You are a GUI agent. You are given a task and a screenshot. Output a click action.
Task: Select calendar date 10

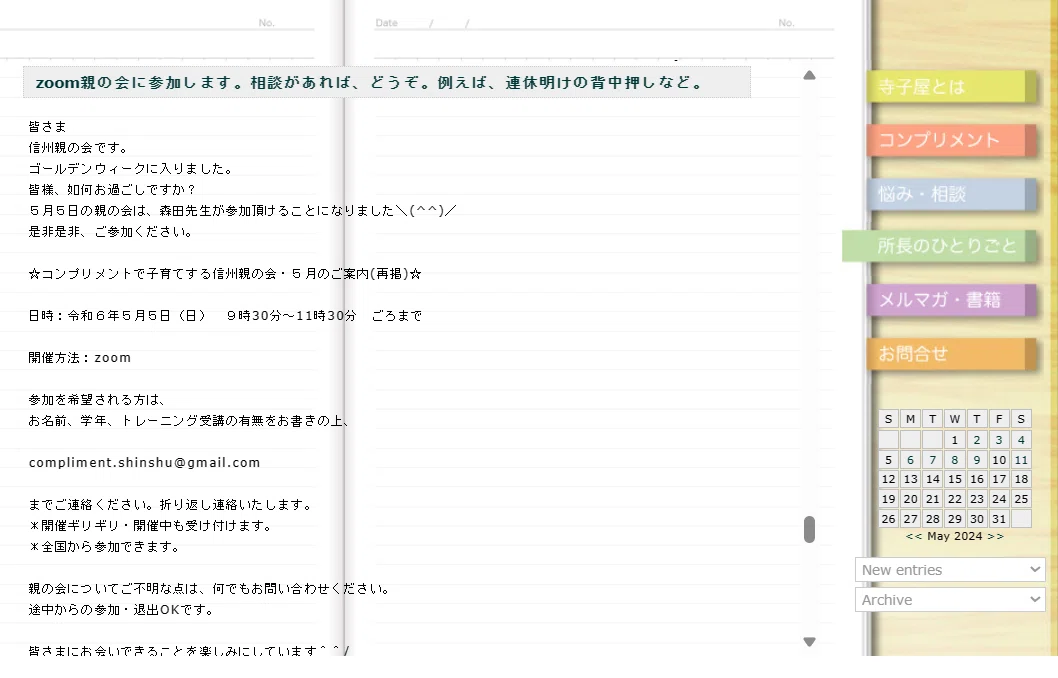coord(999,460)
